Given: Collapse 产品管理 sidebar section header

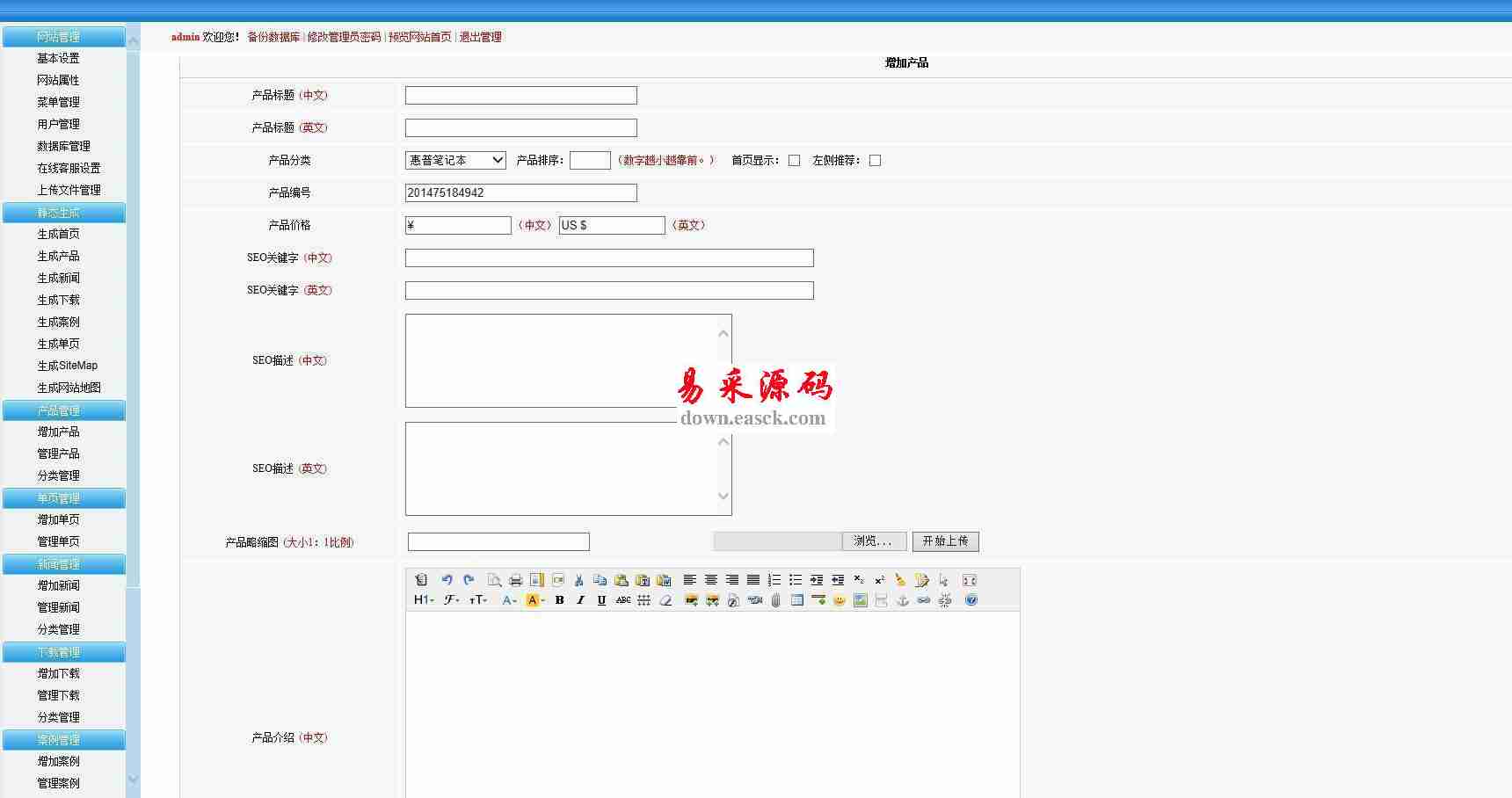Looking at the screenshot, I should (63, 410).
